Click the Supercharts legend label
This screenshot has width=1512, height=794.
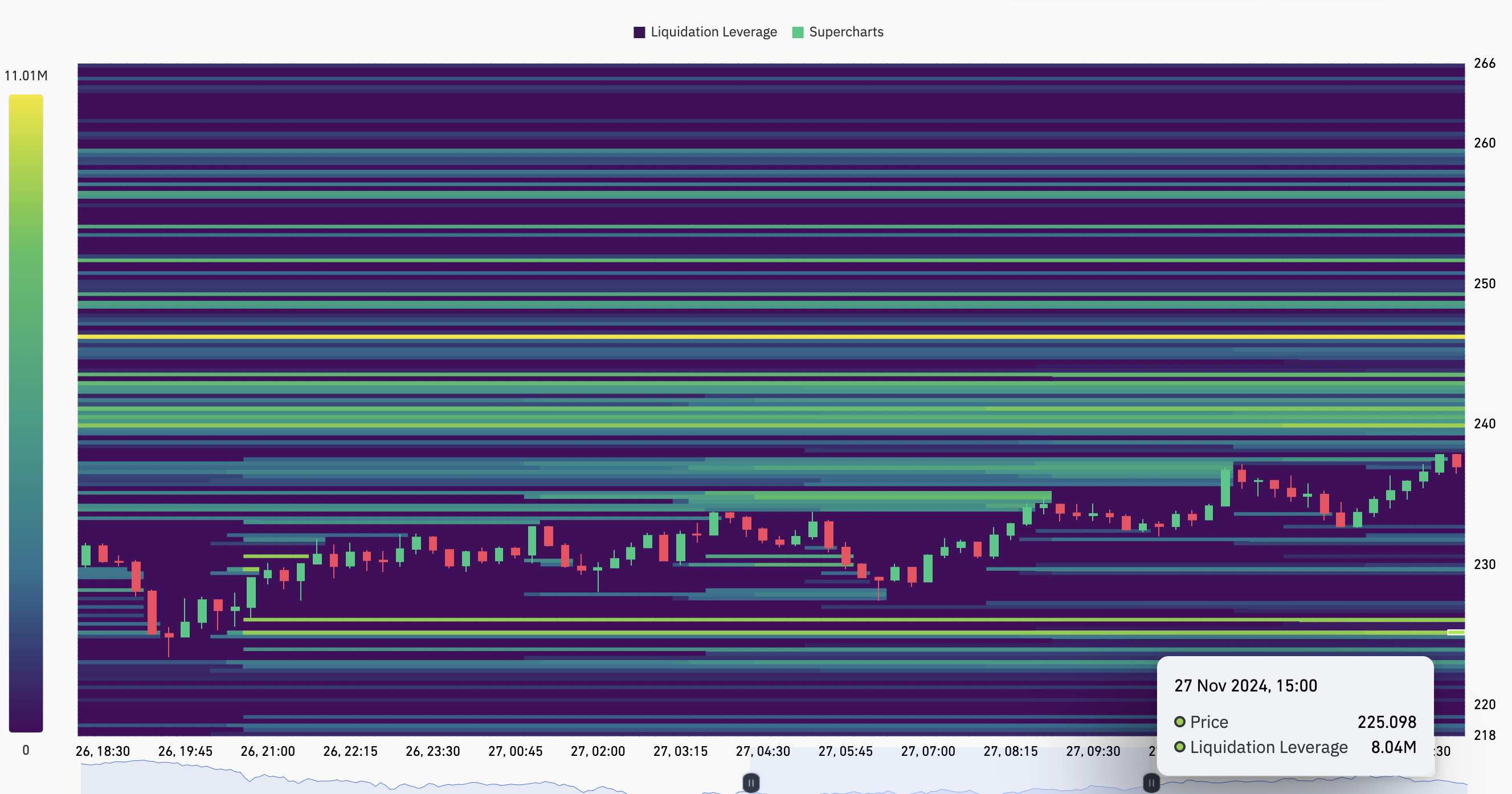point(846,32)
